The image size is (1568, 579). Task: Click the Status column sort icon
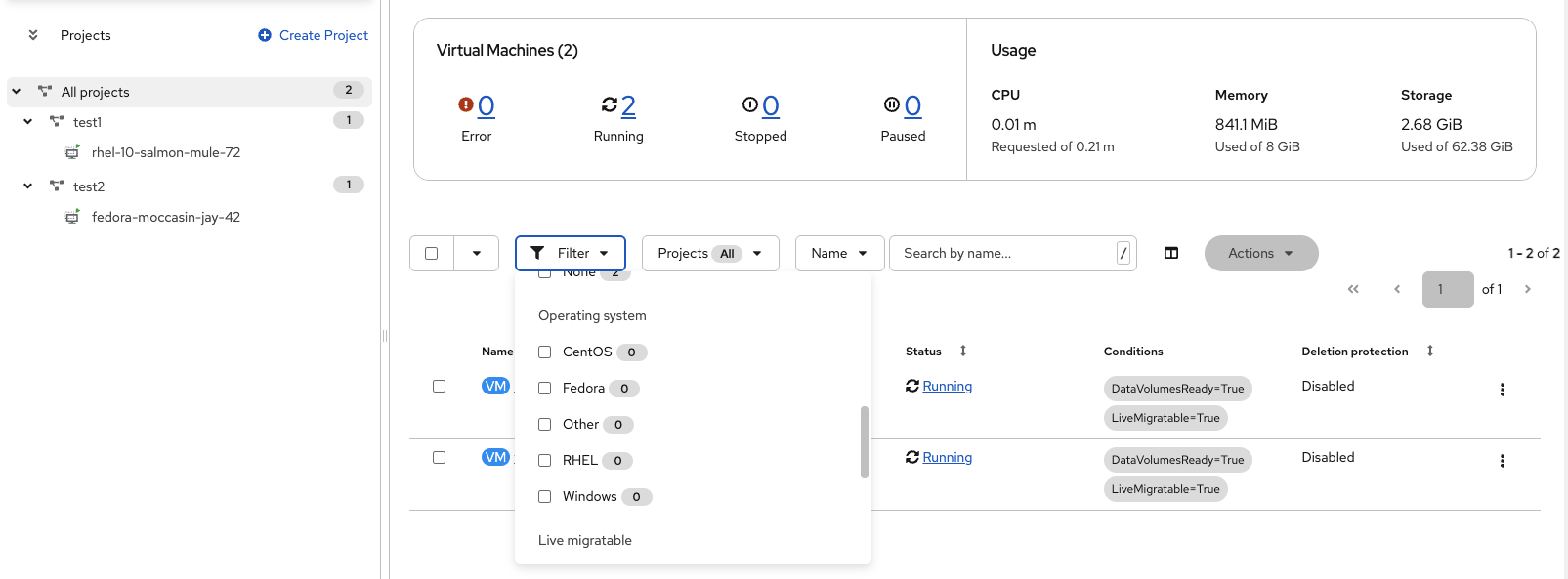(963, 351)
